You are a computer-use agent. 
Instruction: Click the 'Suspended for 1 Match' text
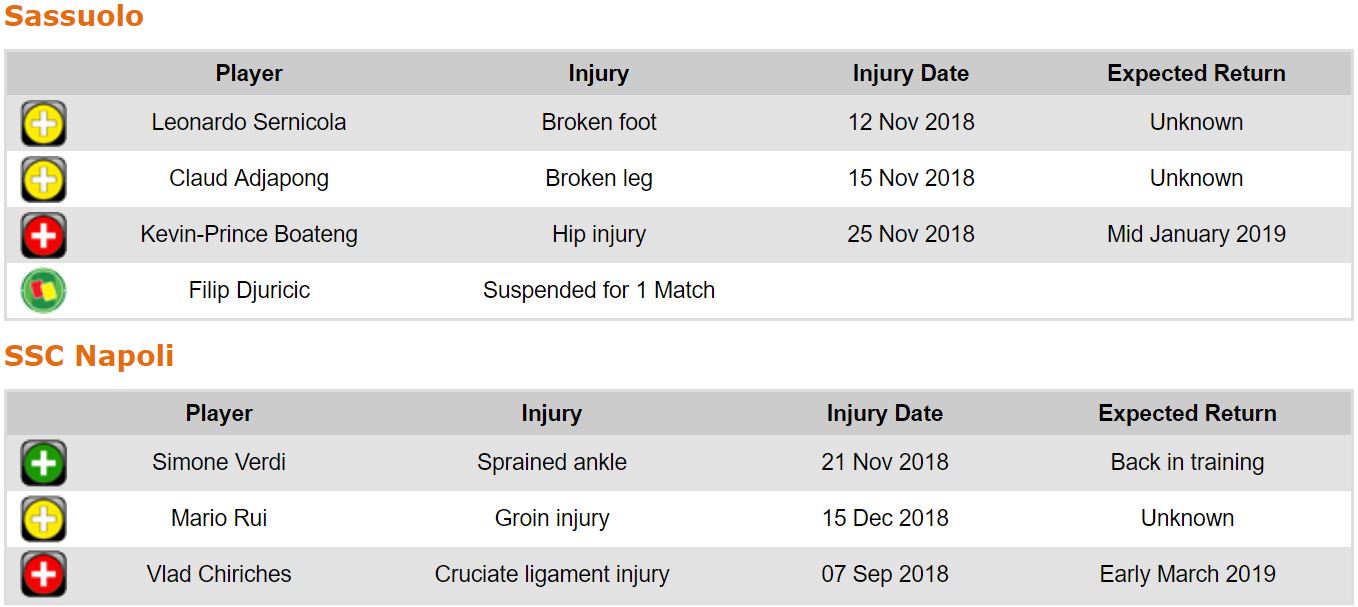click(598, 291)
